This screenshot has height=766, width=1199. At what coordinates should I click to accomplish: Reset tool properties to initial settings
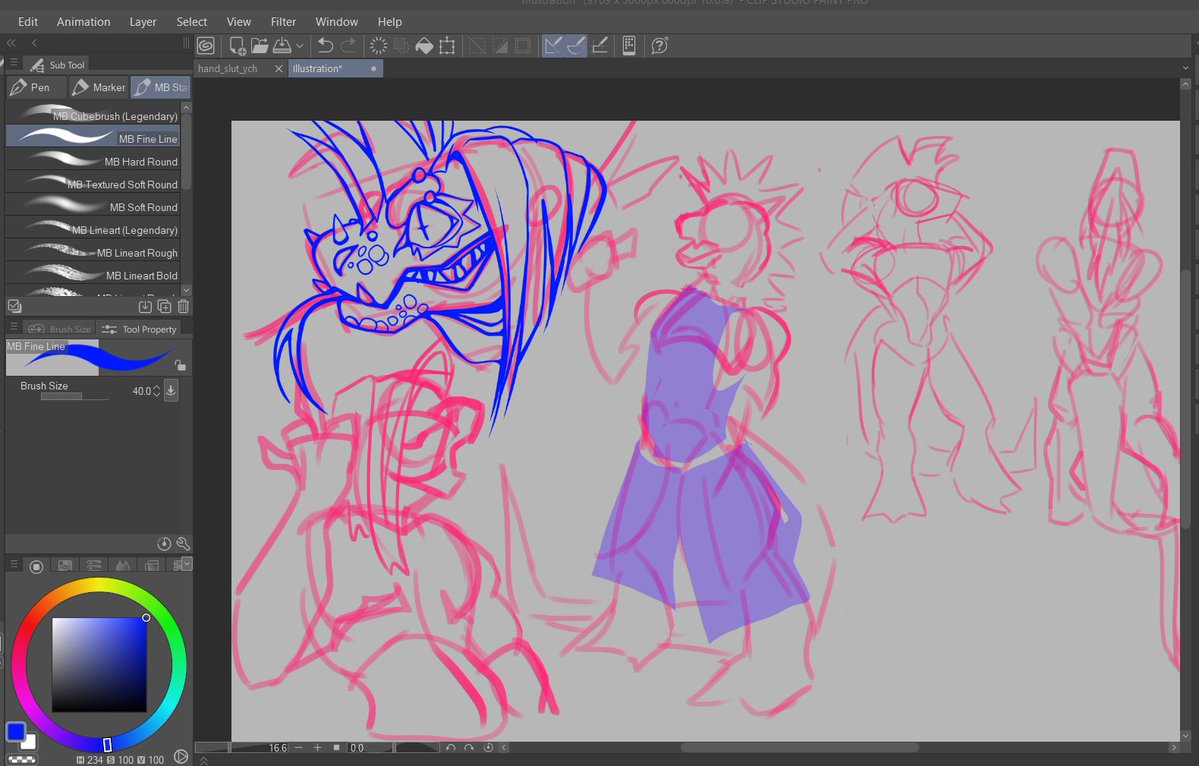click(x=164, y=544)
